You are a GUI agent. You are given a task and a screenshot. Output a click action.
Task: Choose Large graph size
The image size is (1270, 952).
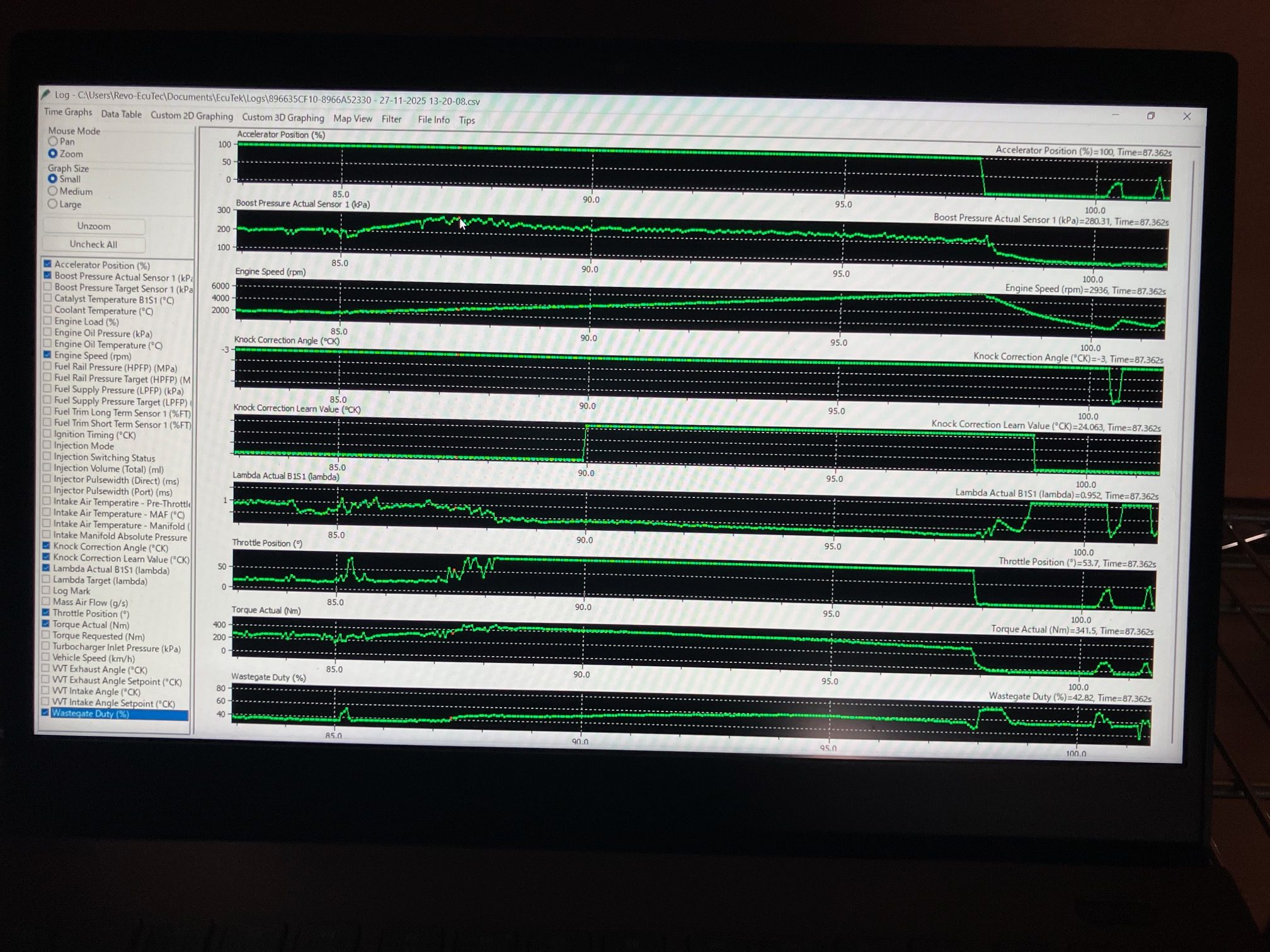53,204
